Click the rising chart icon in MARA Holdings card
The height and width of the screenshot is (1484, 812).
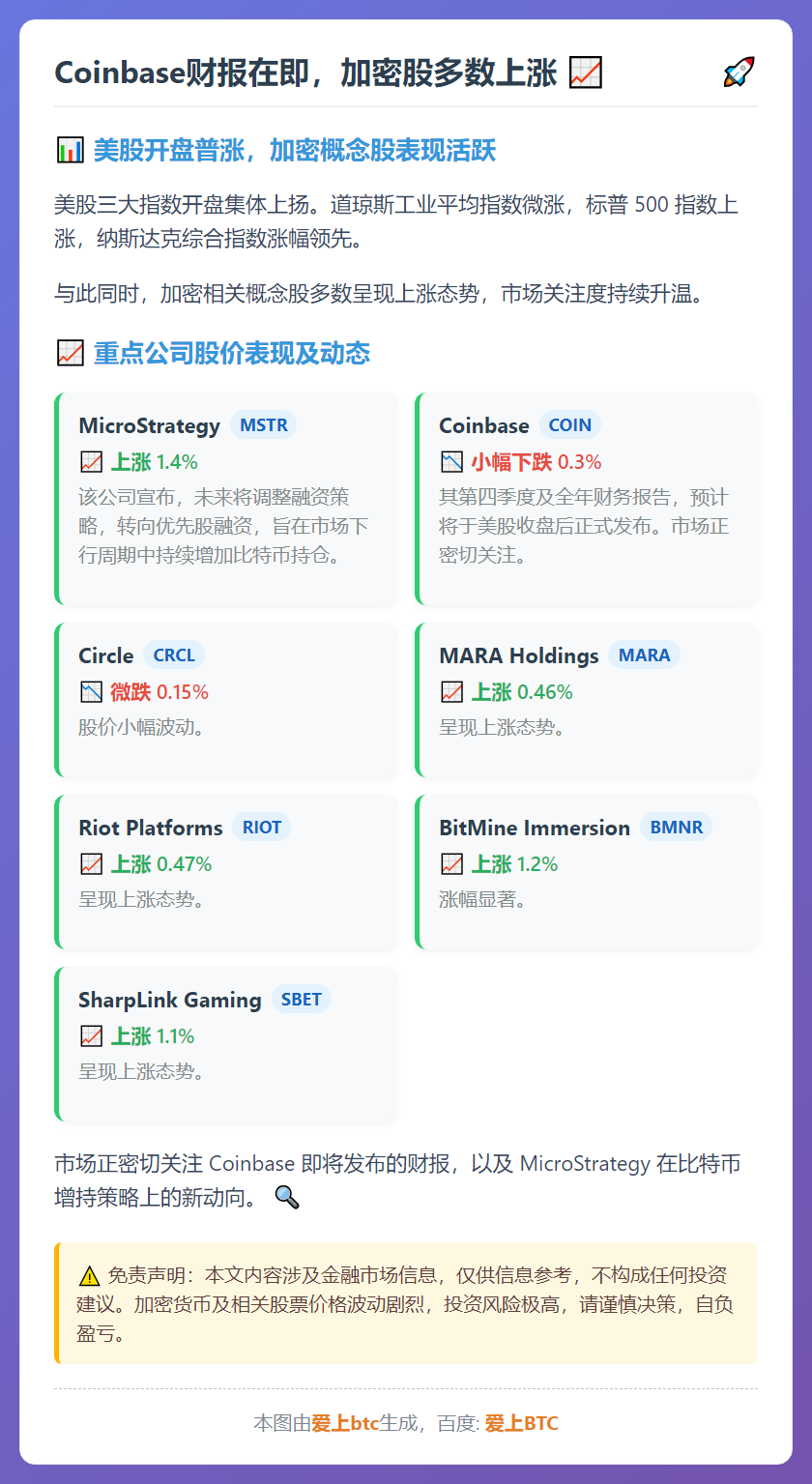coord(451,692)
